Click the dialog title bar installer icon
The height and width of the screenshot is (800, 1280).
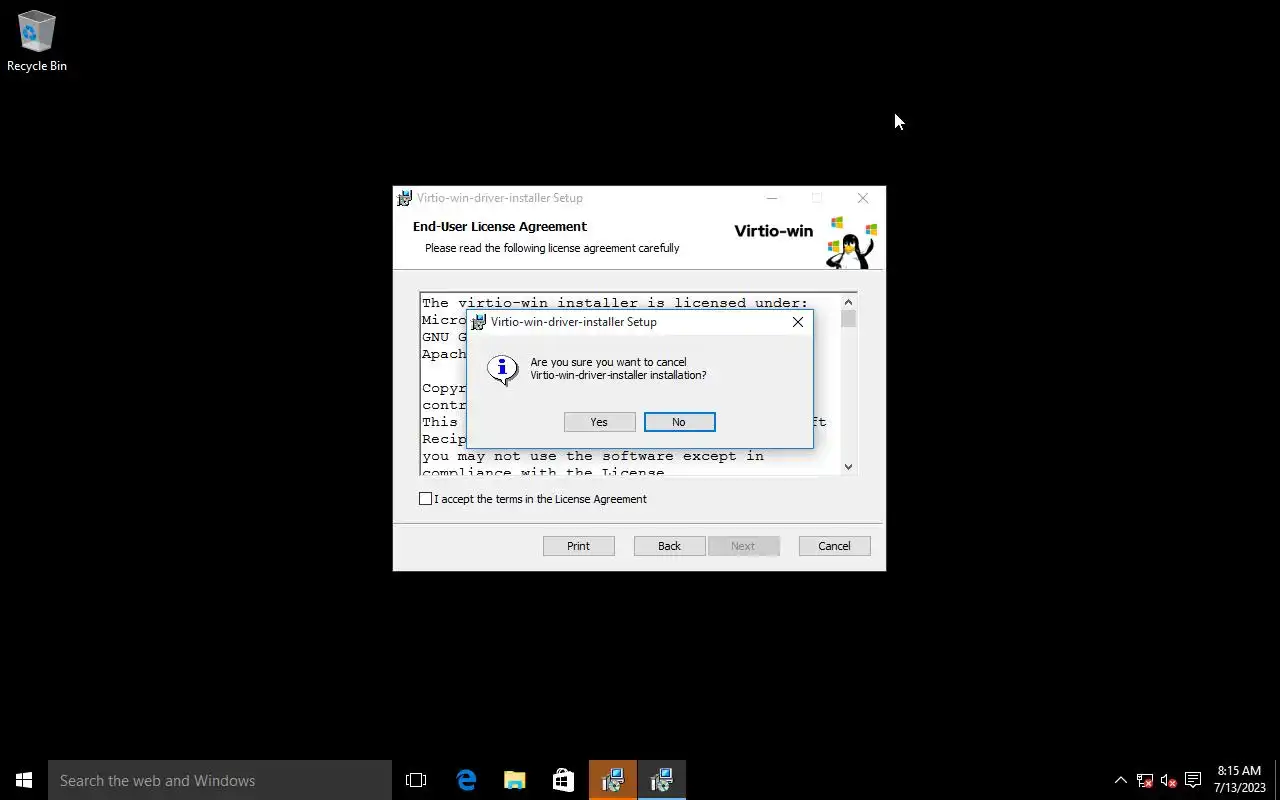[x=478, y=322]
